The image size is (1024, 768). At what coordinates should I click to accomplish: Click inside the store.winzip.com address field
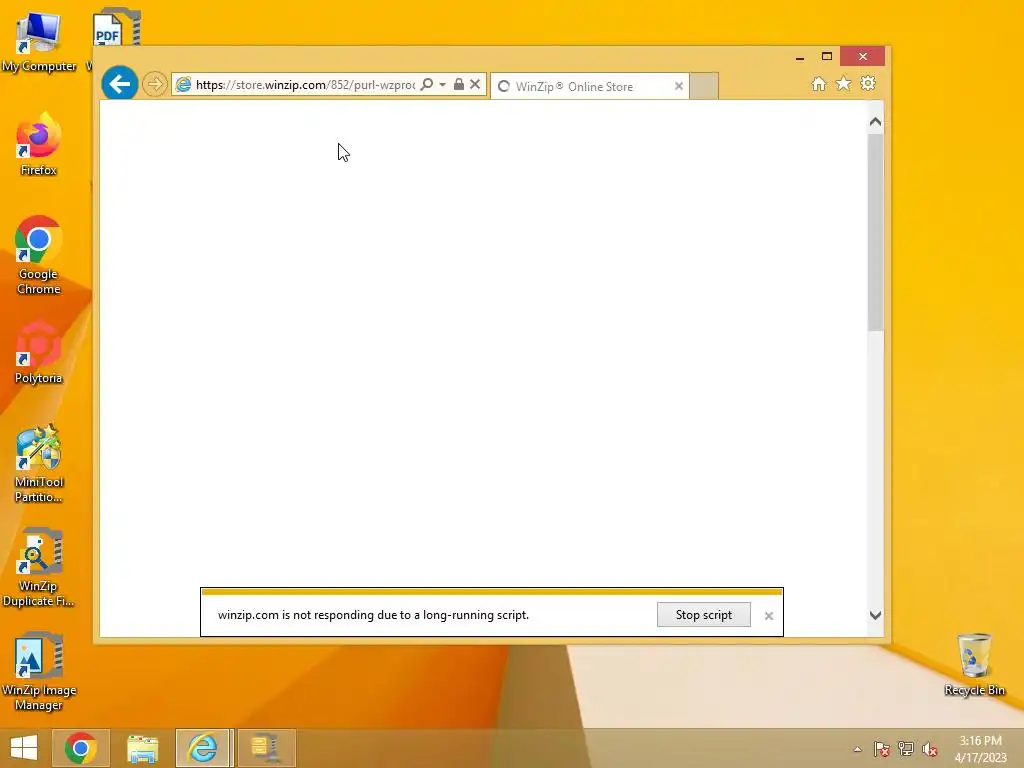[x=305, y=85]
